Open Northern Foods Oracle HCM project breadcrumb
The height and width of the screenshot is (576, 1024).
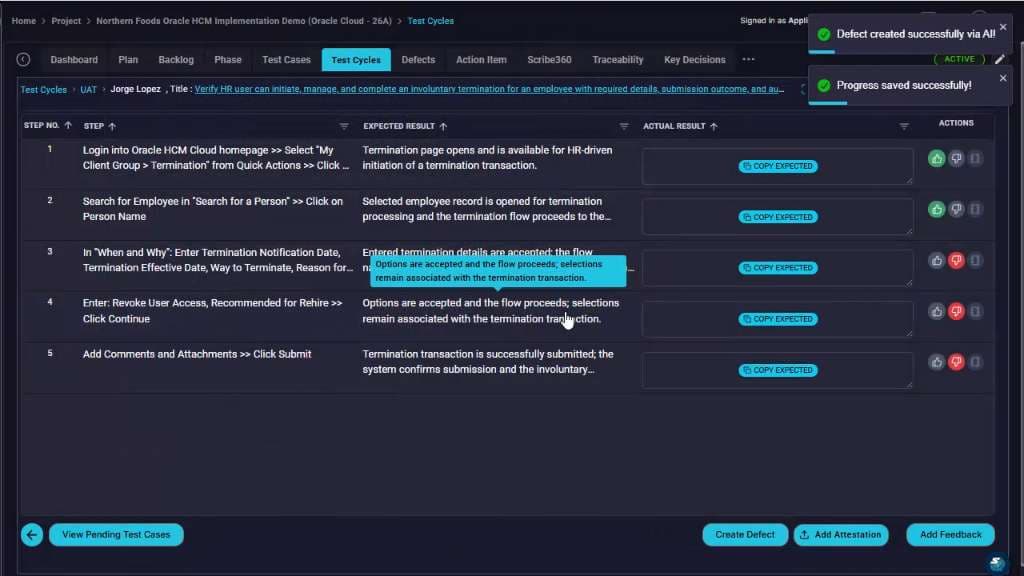click(x=244, y=21)
